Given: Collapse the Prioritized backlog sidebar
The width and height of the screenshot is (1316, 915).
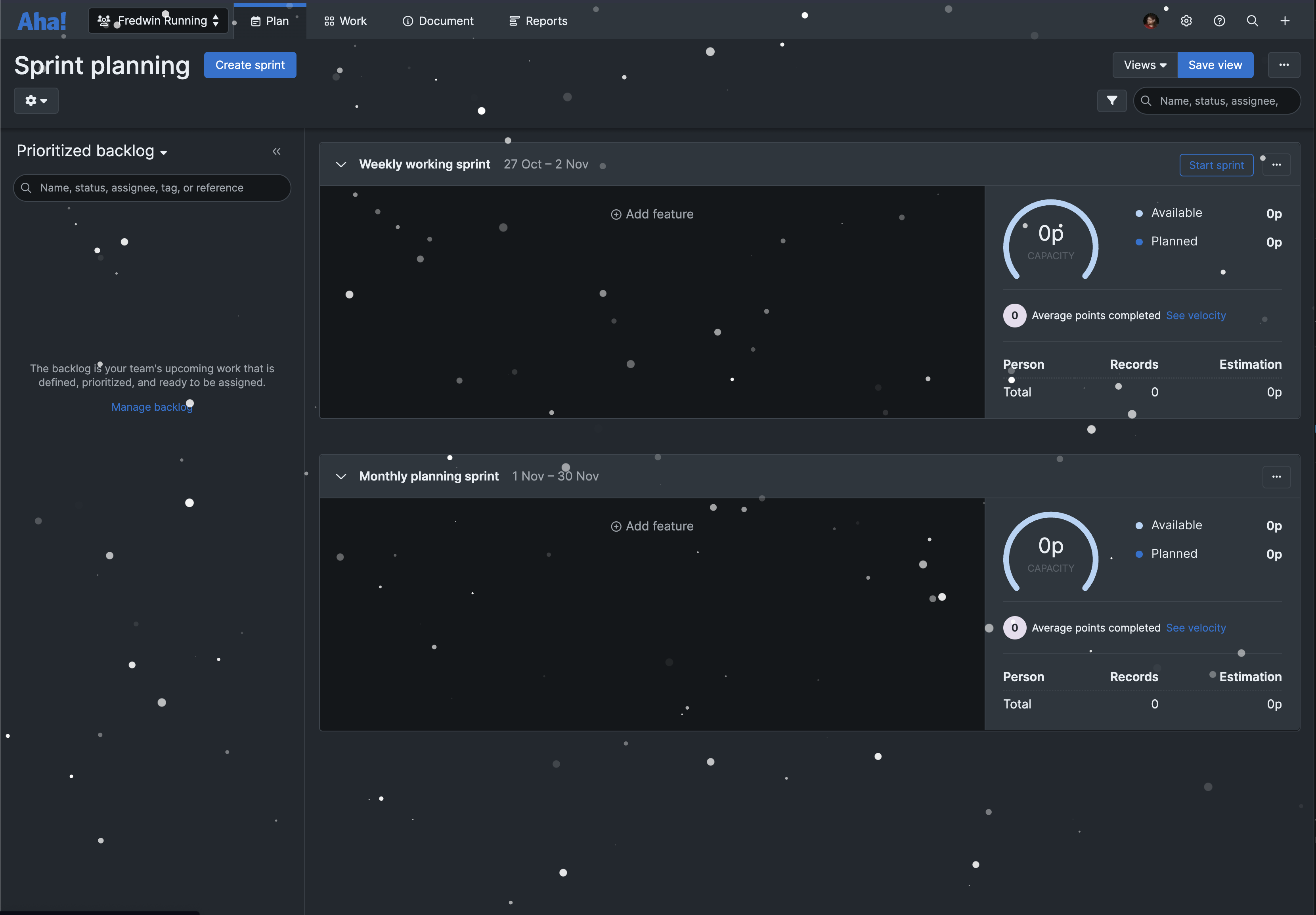Looking at the screenshot, I should tap(277, 151).
